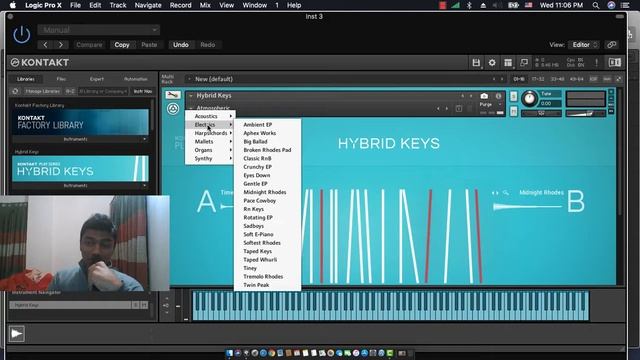Click the instrument wrench edit icon
Viewport: 640px width, 360px height.
pos(173,95)
